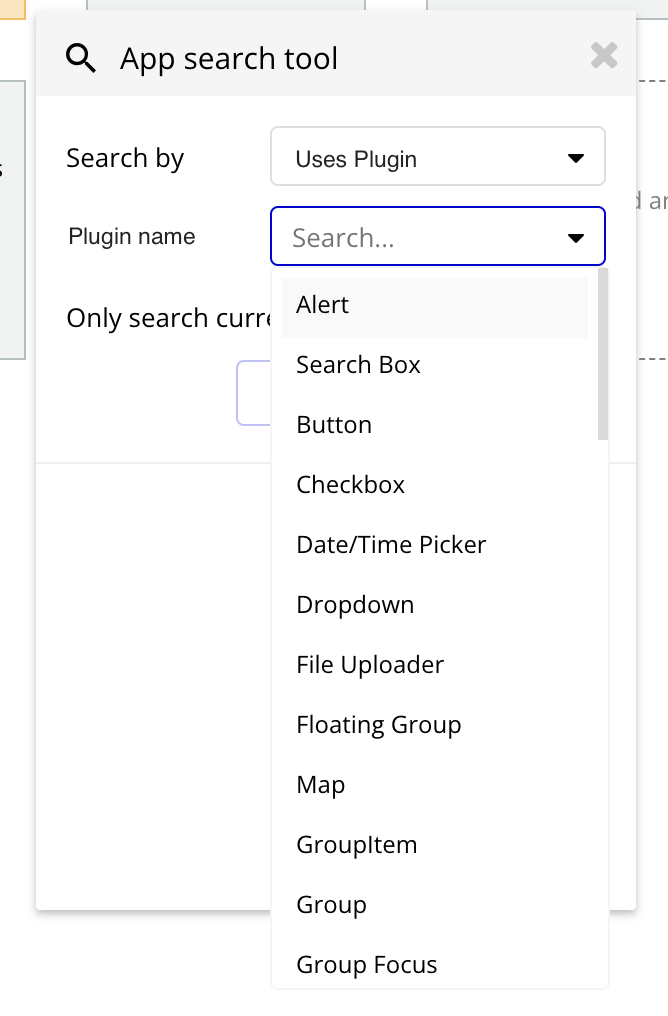Pick Checkbox from the plugin list
The image size is (668, 1016).
click(x=350, y=485)
